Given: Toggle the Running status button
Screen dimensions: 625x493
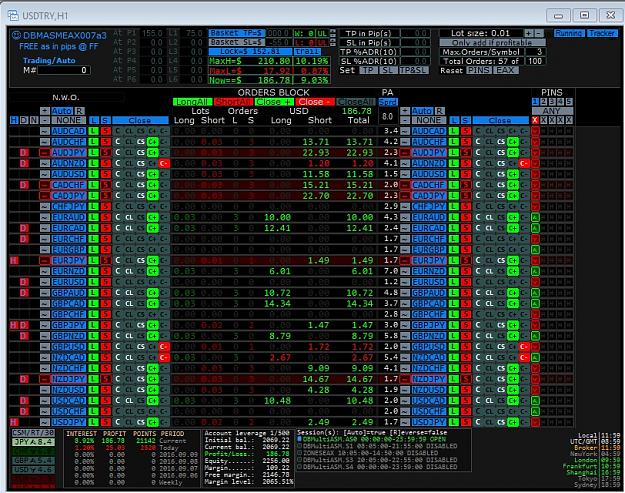Looking at the screenshot, I should [568, 33].
